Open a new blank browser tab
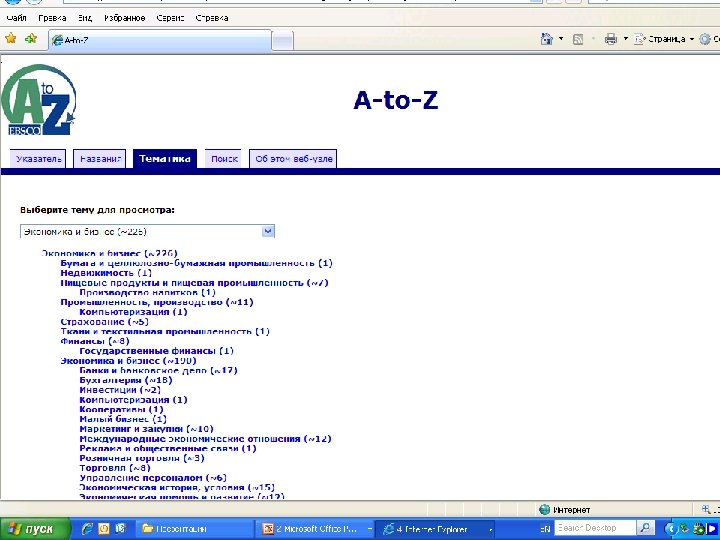 pyautogui.click(x=282, y=41)
